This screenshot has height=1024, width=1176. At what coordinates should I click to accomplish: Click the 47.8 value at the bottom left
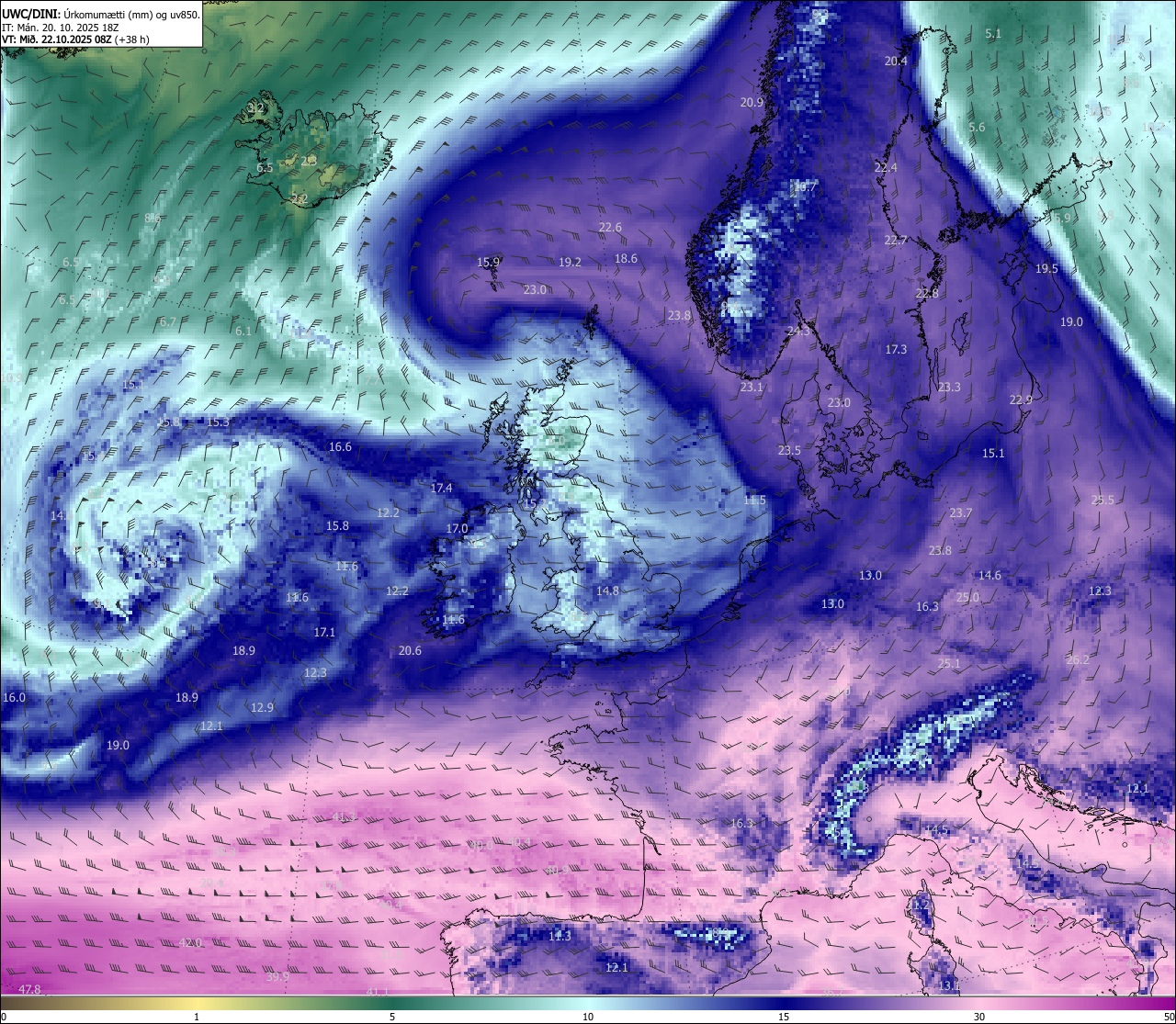29,990
